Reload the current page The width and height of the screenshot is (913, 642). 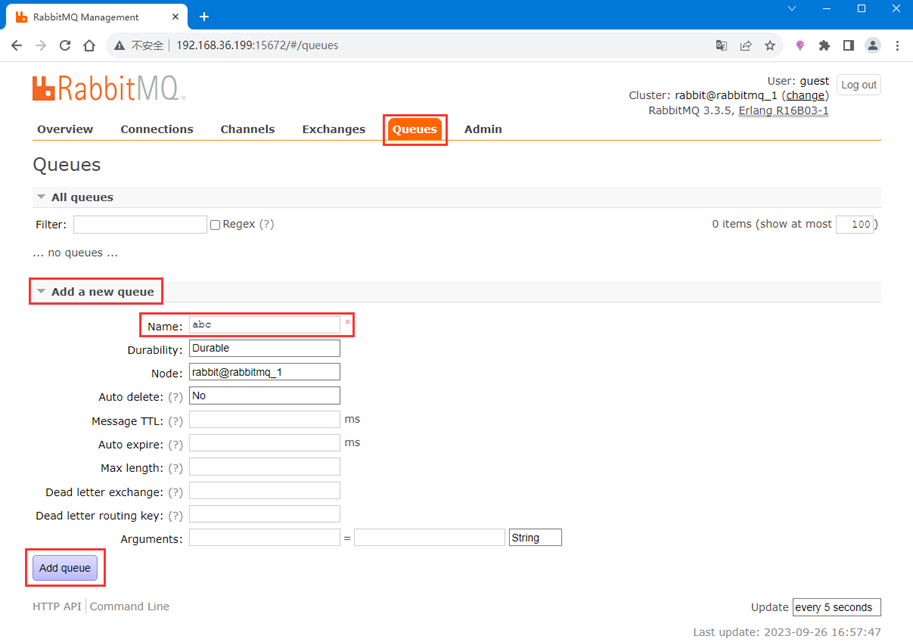pos(65,45)
